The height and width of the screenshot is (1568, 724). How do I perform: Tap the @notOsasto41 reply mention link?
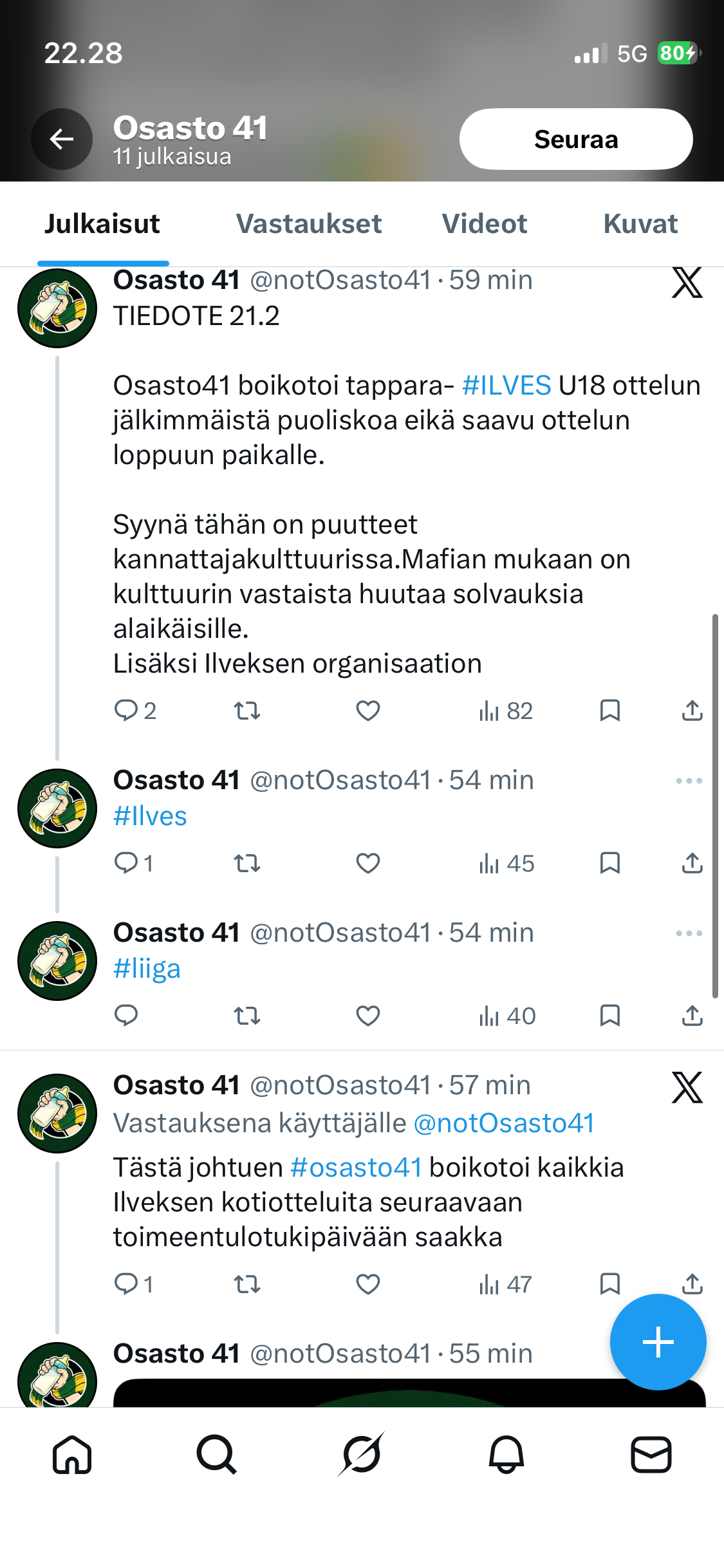pos(504,1123)
